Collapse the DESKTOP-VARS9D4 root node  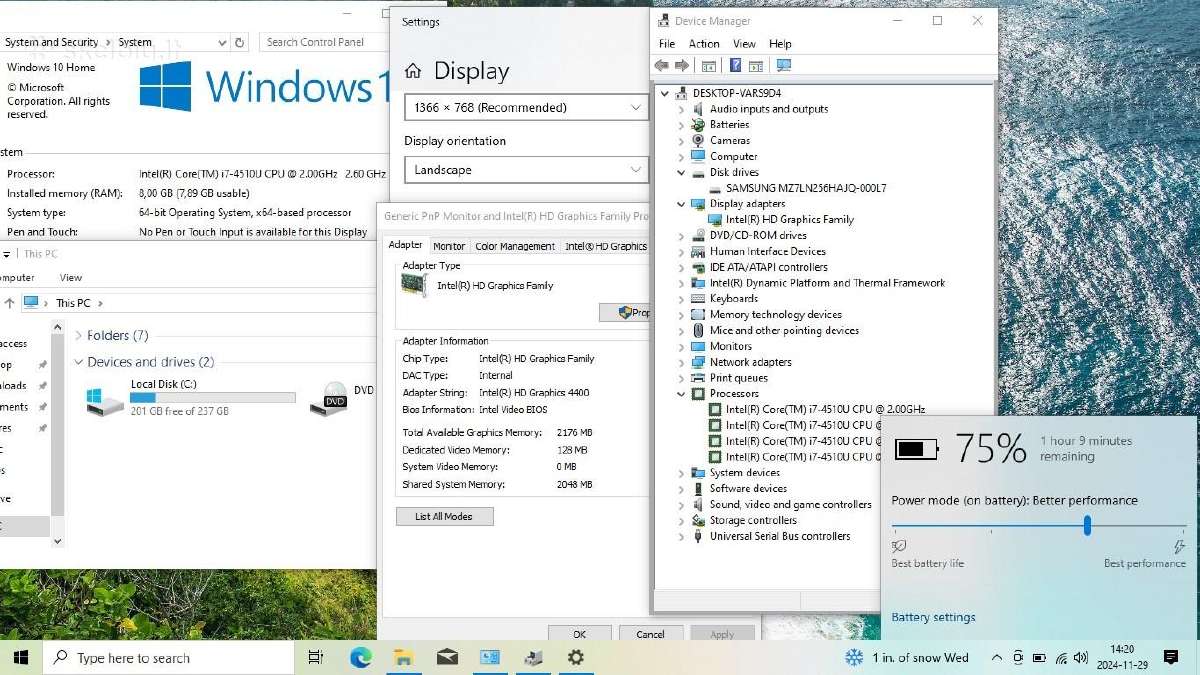click(665, 93)
